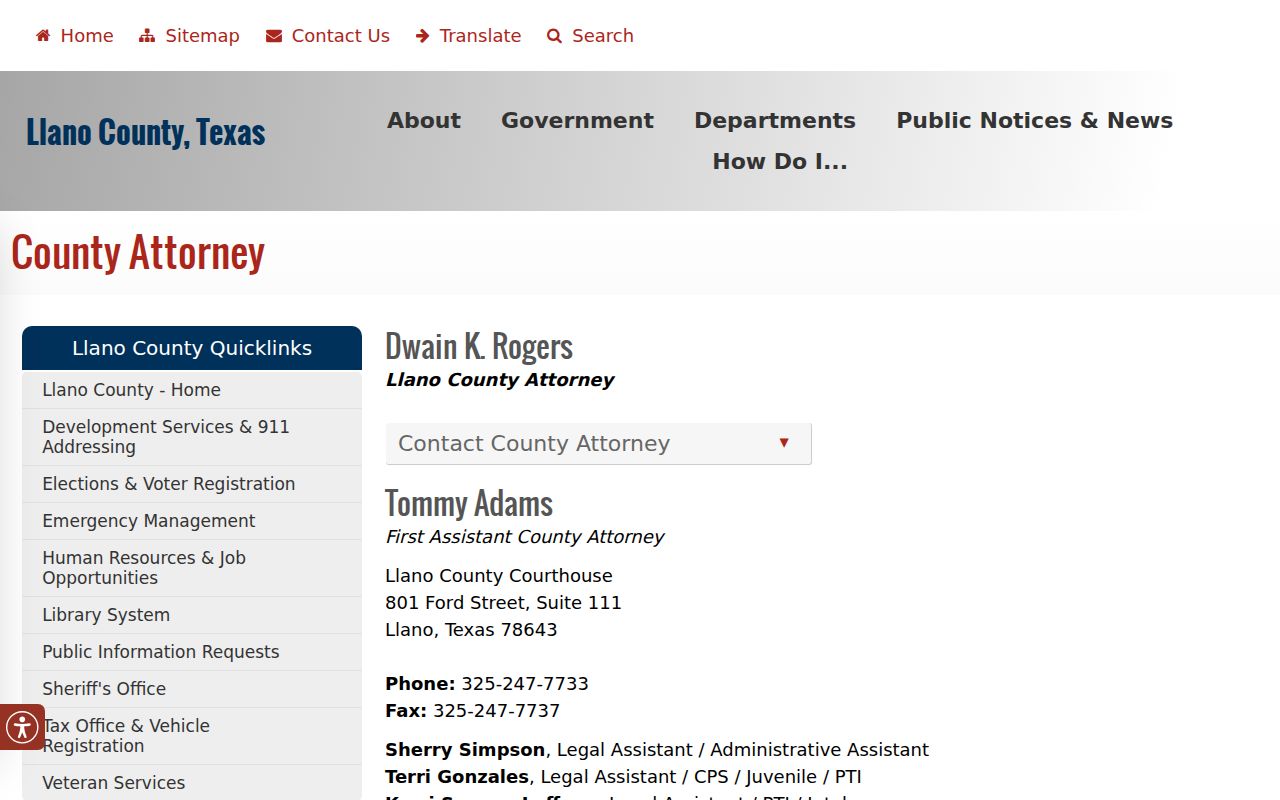
Task: Click the Terri Gonzales staff name
Action: click(x=457, y=777)
